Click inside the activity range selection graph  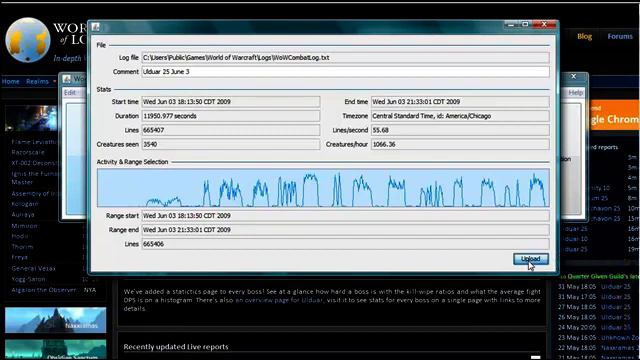tap(323, 188)
